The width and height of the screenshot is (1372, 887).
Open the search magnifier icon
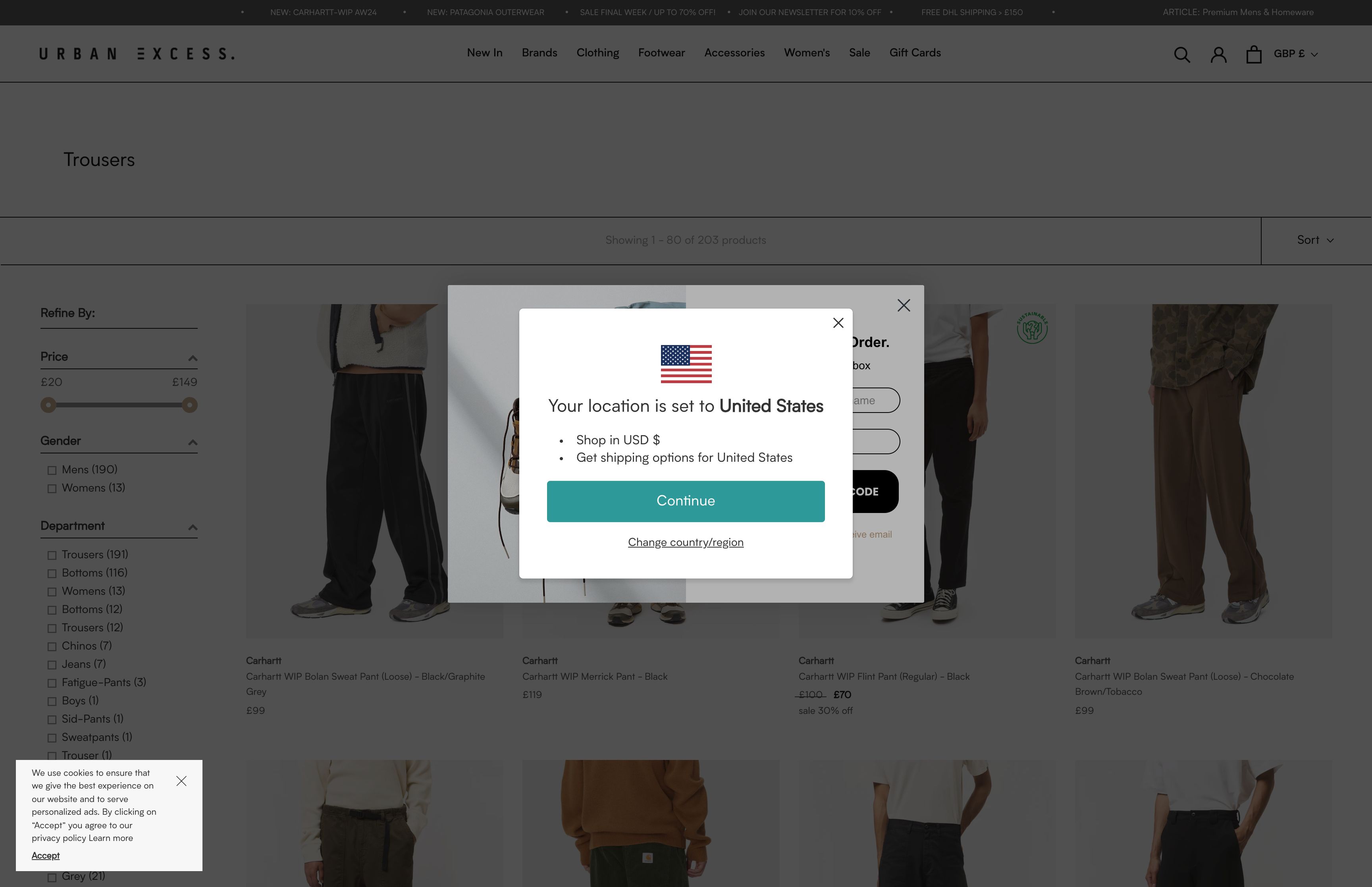click(x=1181, y=54)
